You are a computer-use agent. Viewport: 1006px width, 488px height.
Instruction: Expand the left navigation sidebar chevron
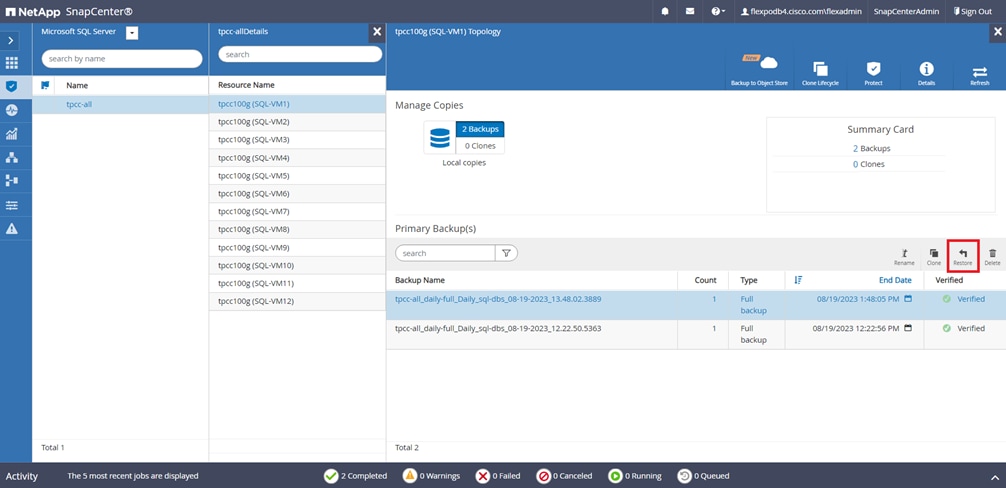[12, 40]
